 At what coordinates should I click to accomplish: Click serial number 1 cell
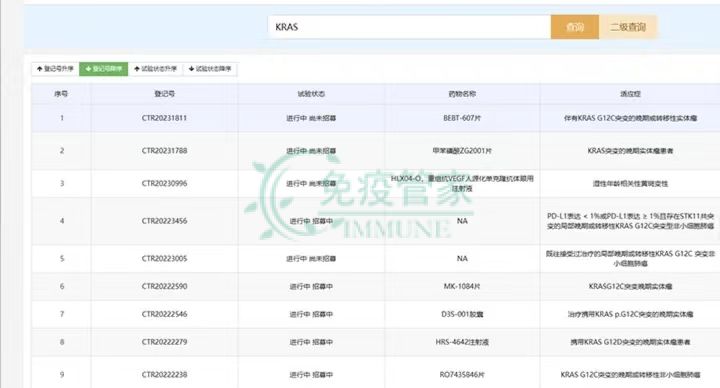pos(62,118)
